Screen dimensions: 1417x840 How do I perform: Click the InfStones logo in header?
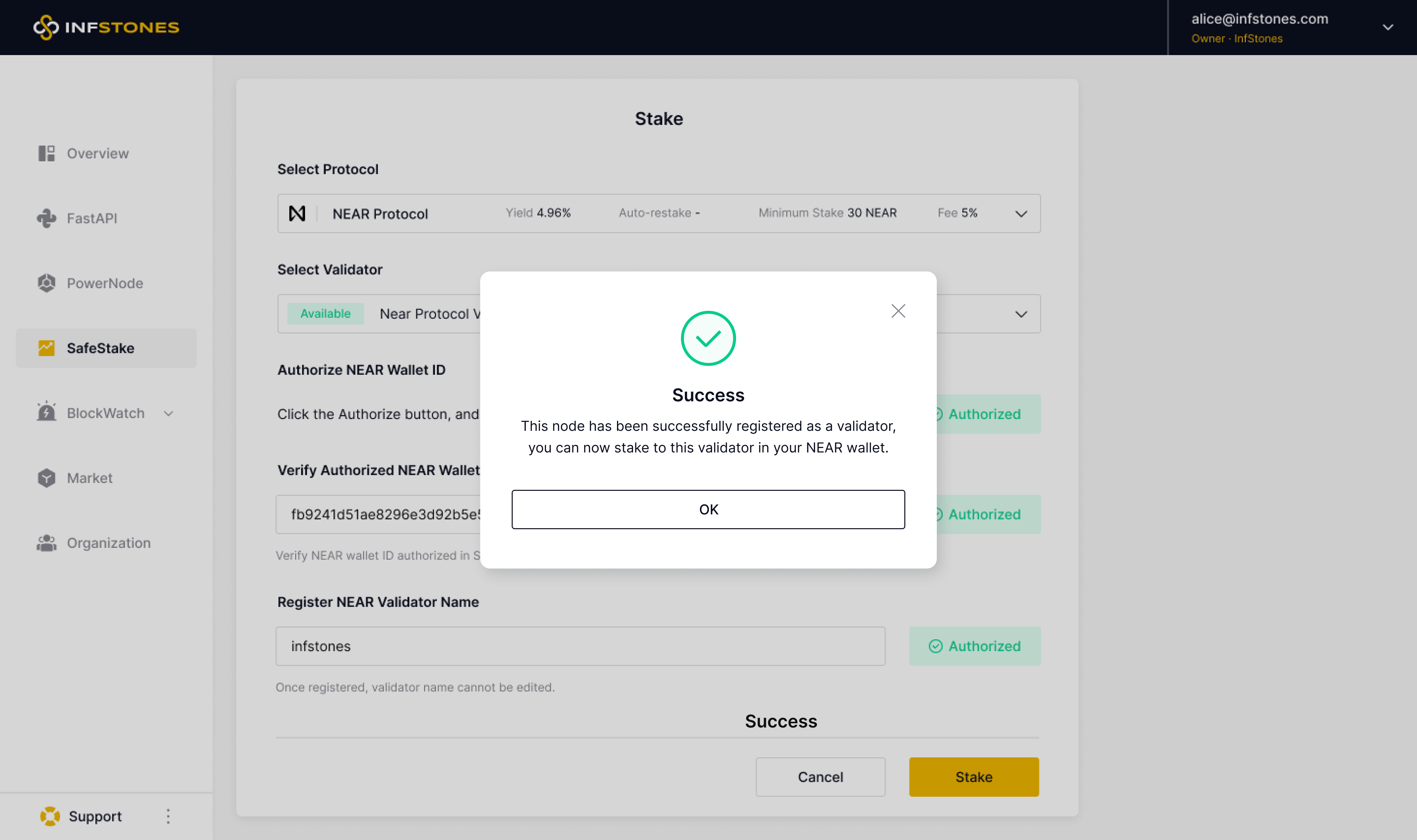click(x=106, y=27)
